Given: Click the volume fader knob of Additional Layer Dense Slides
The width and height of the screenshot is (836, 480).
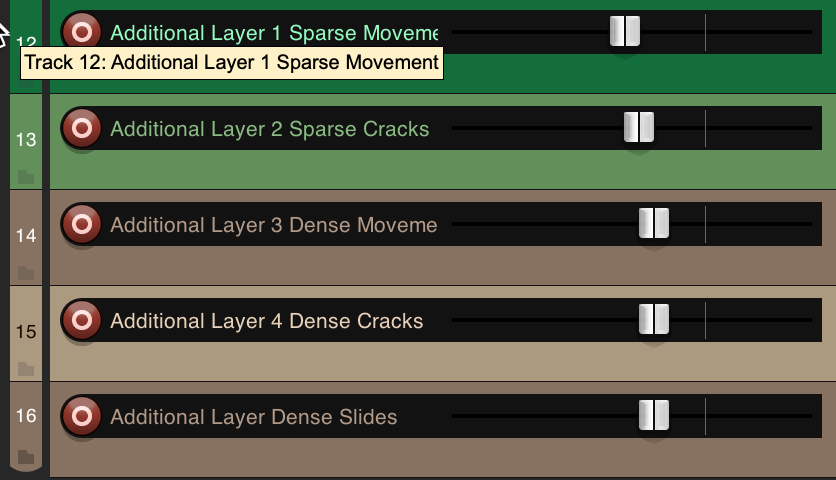Looking at the screenshot, I should 654,416.
